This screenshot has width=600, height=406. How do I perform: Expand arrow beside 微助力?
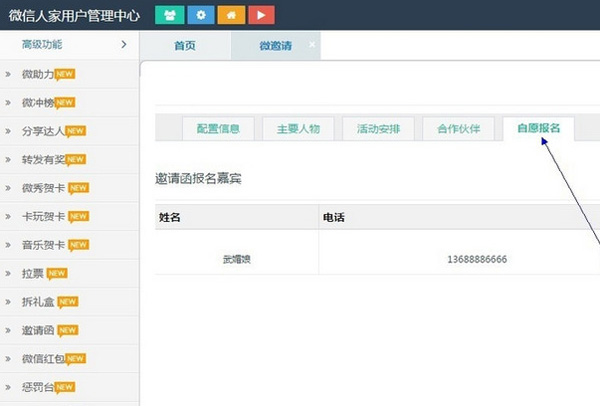(8, 74)
